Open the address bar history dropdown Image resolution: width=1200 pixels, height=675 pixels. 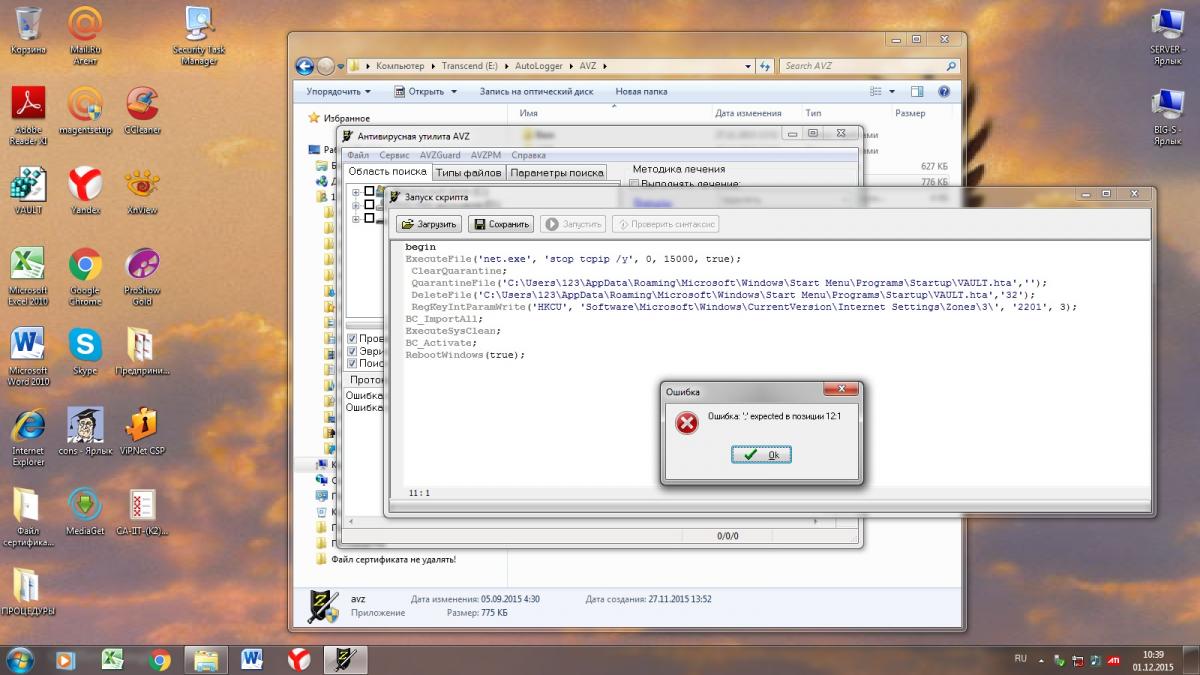point(748,66)
